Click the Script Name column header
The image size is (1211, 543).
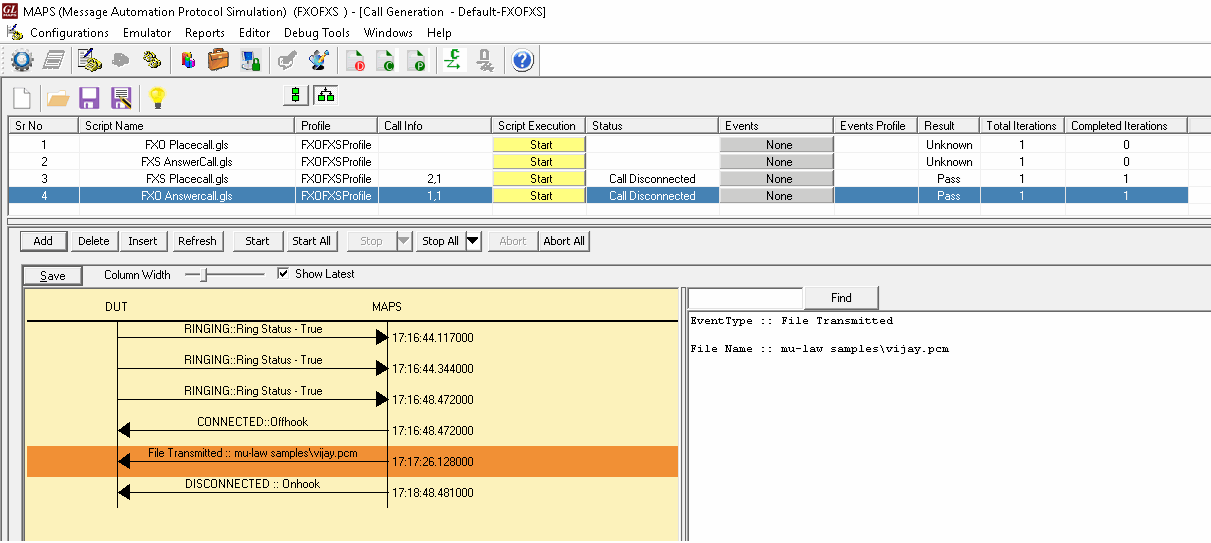pos(188,126)
